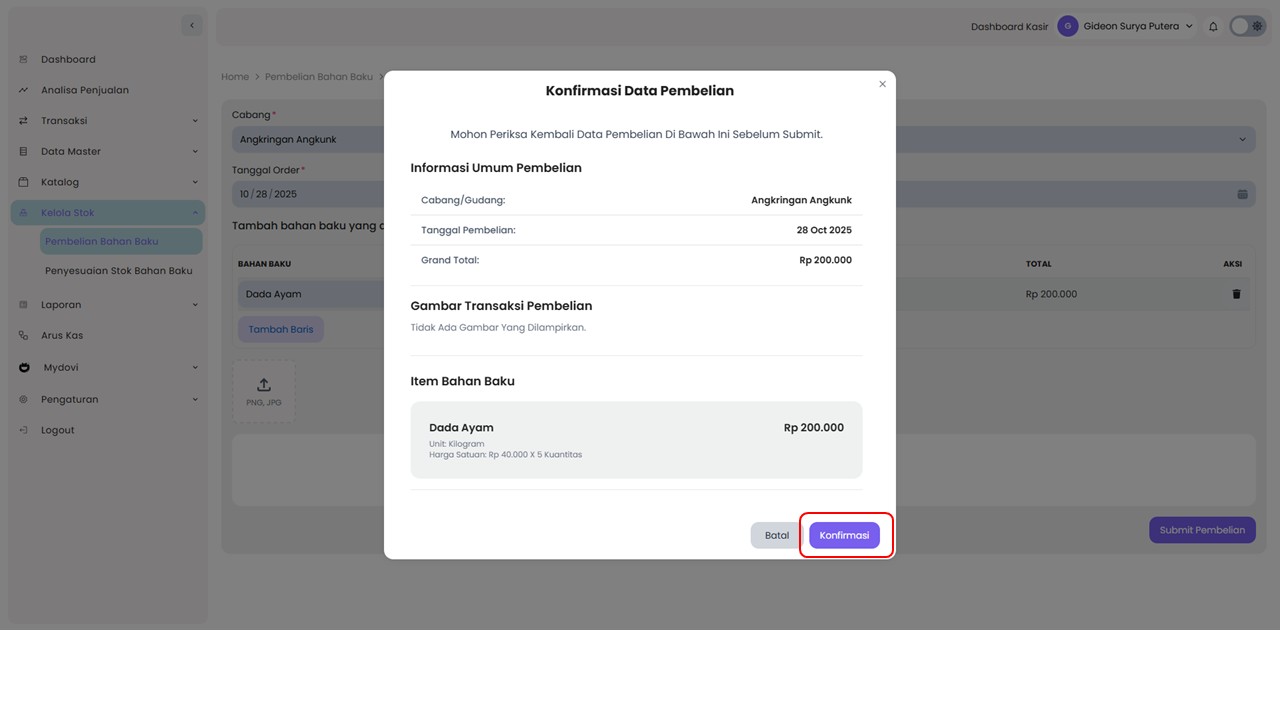Image resolution: width=1280 pixels, height=720 pixels.
Task: Open the Gideon Surya Putera user dropdown
Action: pyautogui.click(x=1126, y=27)
